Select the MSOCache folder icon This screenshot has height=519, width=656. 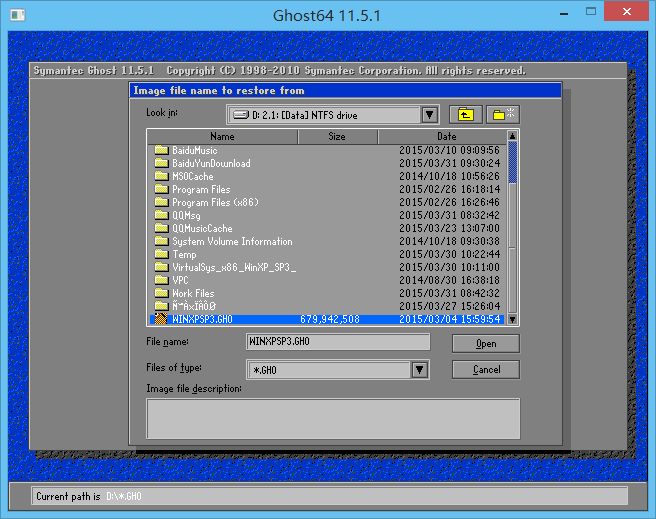click(x=160, y=176)
